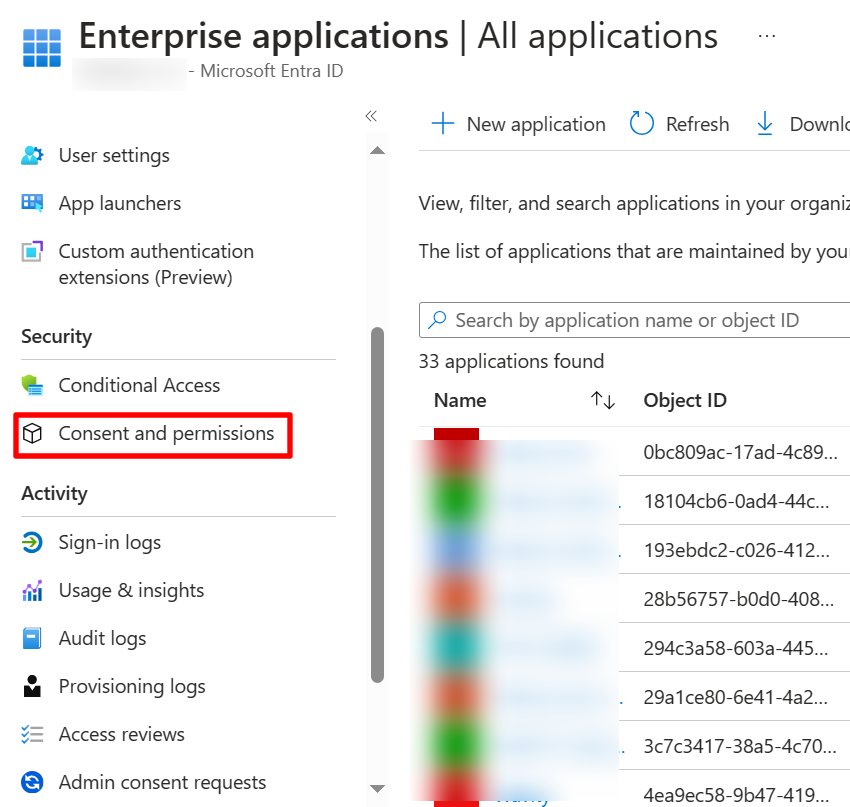
Task: Click the Custom authentication extensions icon
Action: pos(32,251)
